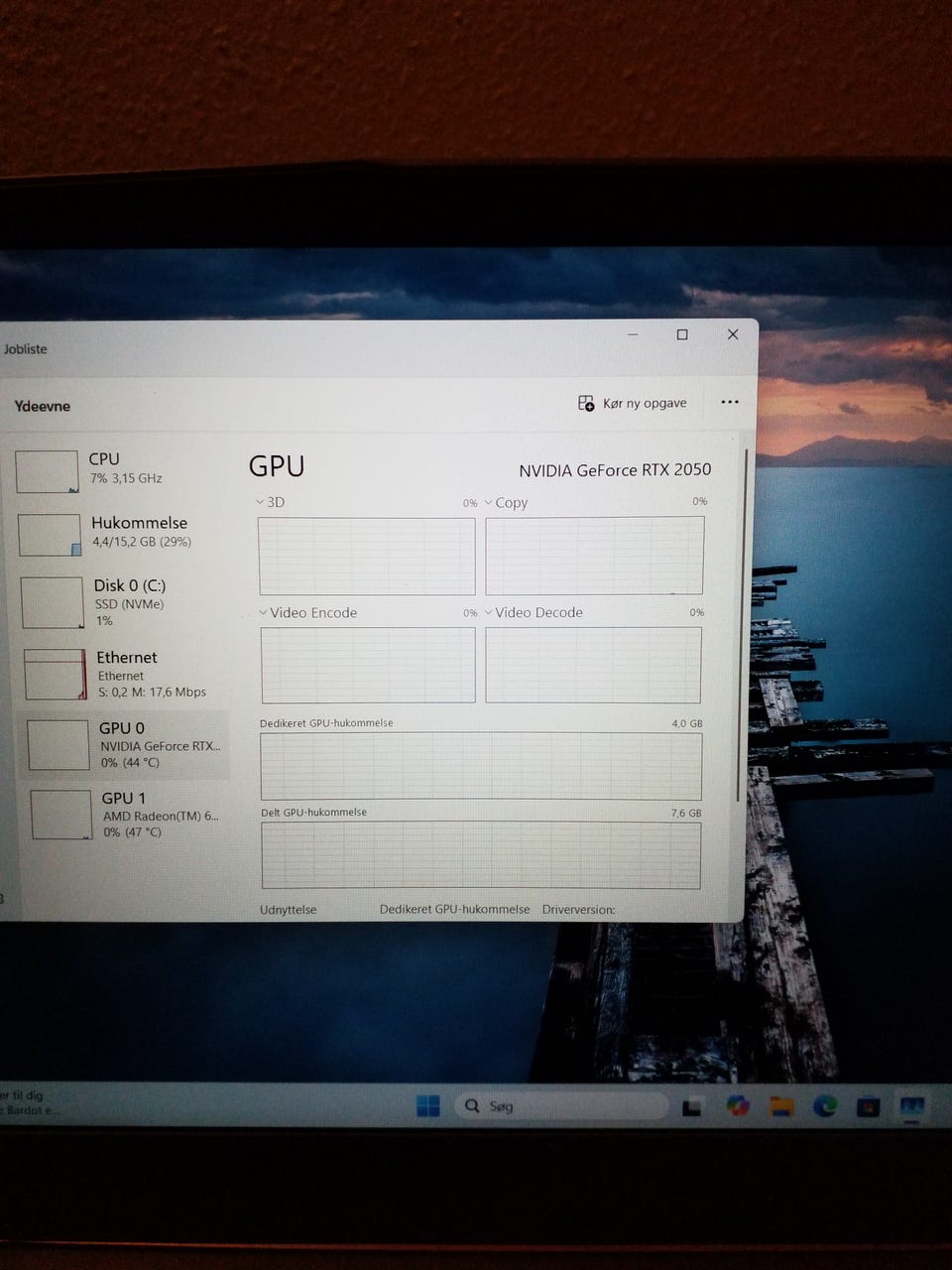Viewport: 952px width, 1270px height.
Task: Click the Kør ny opgave button
Action: [633, 403]
